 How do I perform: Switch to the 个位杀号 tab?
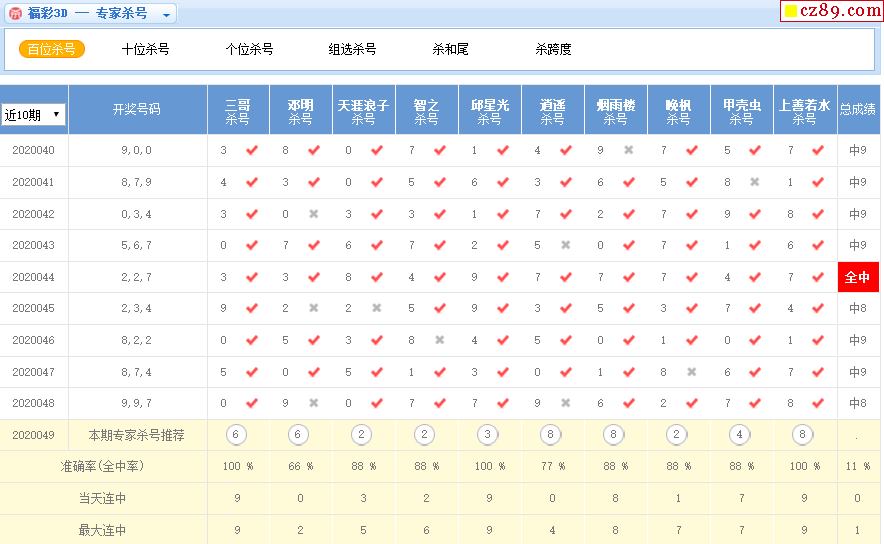point(249,49)
